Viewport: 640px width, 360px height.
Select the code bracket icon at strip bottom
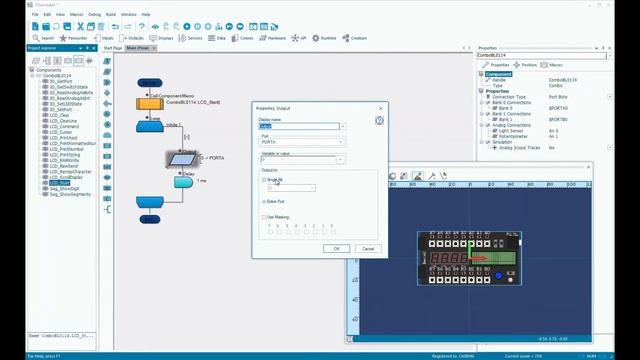[107, 209]
